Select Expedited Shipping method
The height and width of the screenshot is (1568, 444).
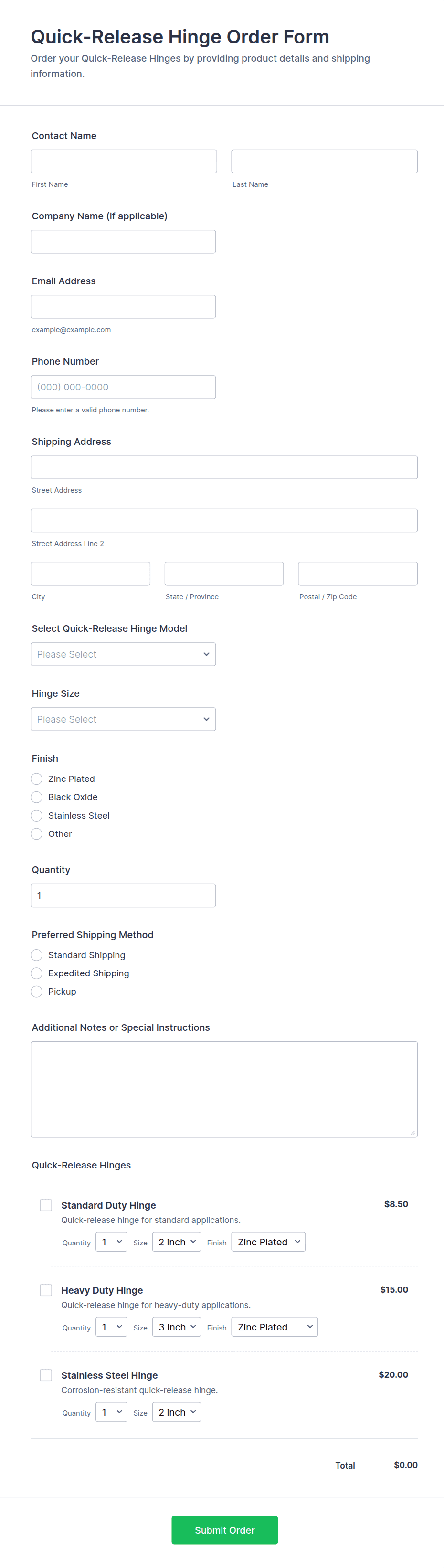pos(36,973)
